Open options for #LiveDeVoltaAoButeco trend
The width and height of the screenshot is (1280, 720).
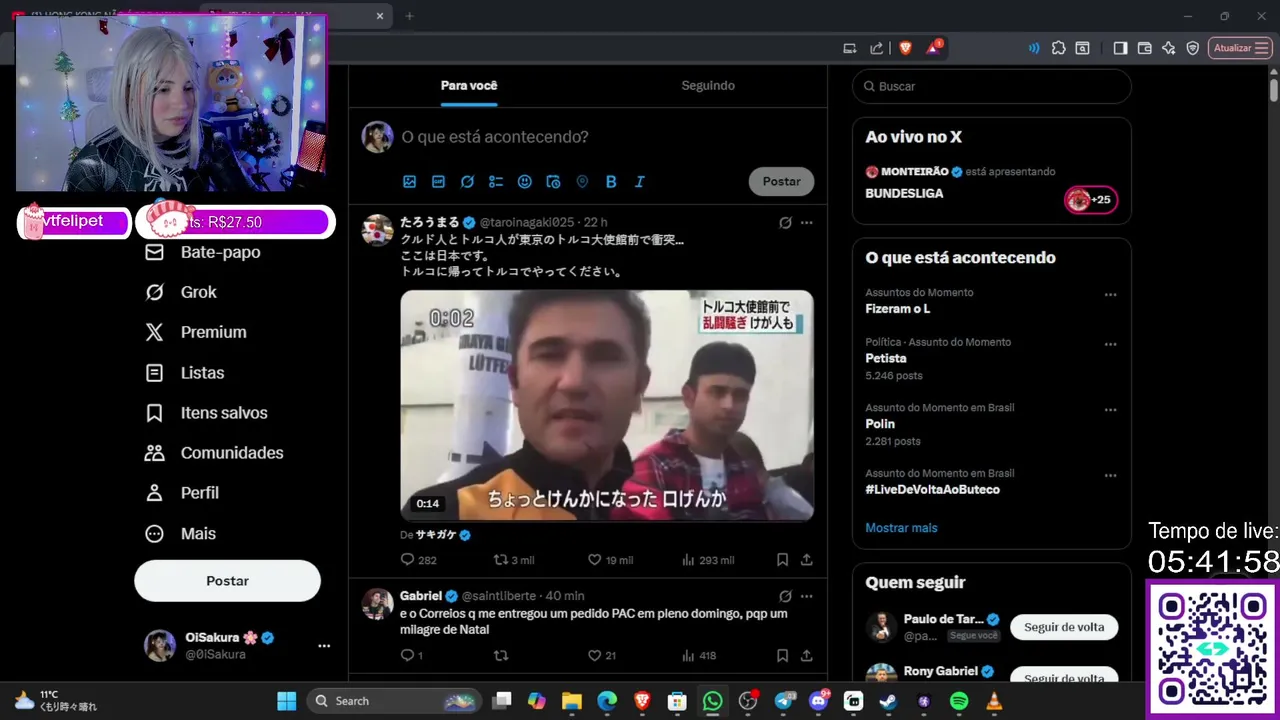pos(1110,476)
